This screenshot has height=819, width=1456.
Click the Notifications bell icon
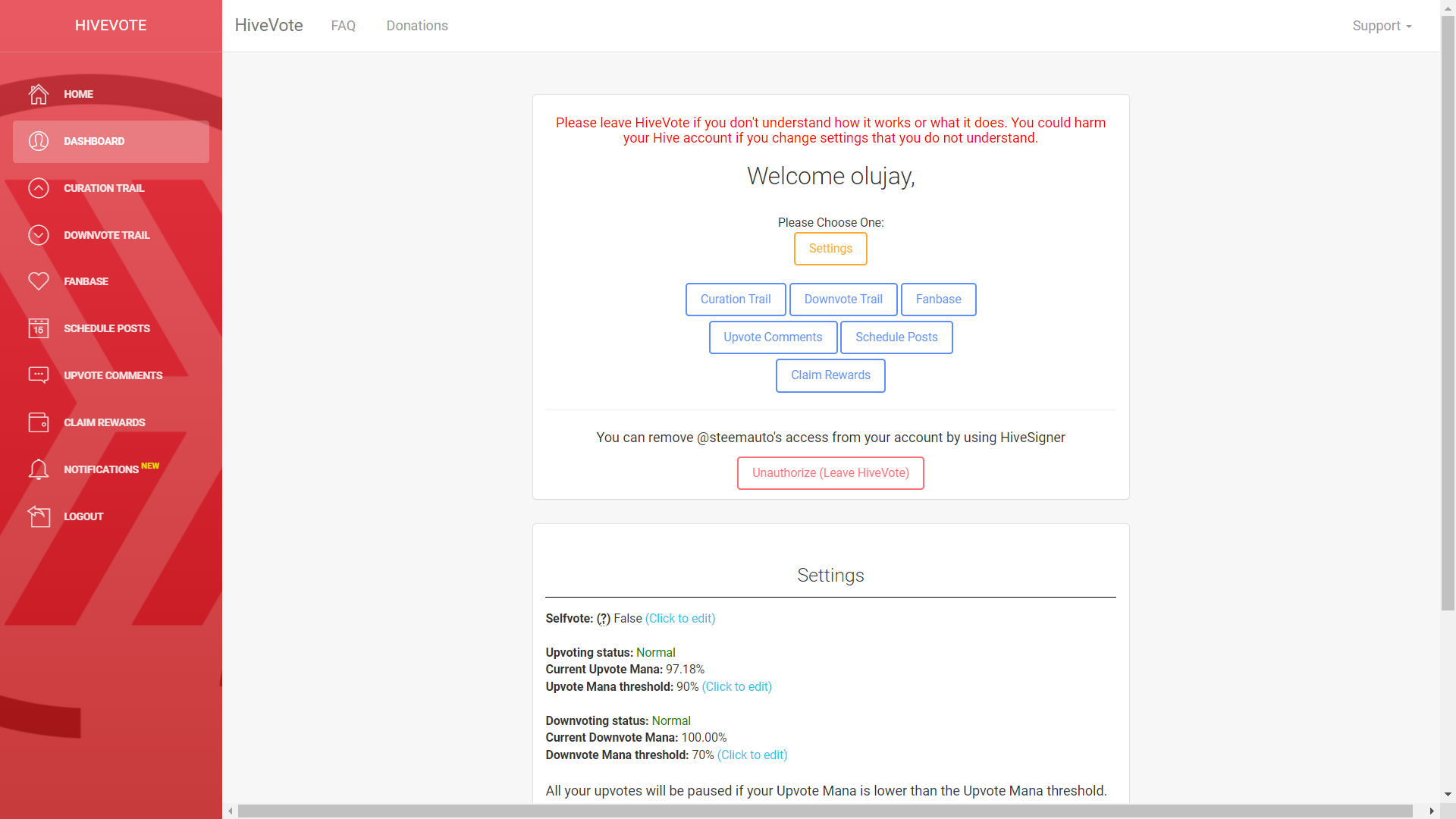pos(39,469)
